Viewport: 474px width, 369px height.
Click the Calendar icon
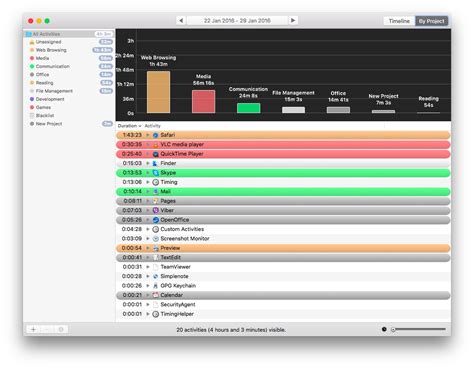pyautogui.click(x=155, y=295)
